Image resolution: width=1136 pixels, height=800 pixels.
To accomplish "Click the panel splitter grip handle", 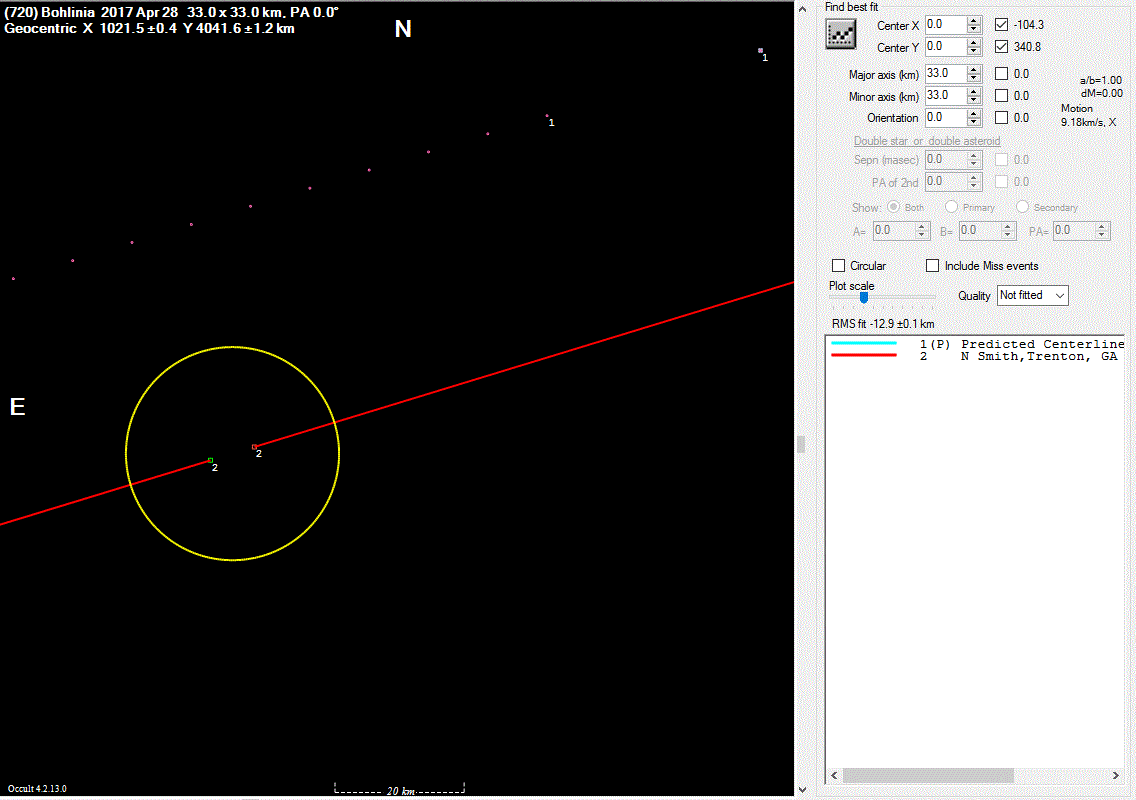I will point(801,444).
